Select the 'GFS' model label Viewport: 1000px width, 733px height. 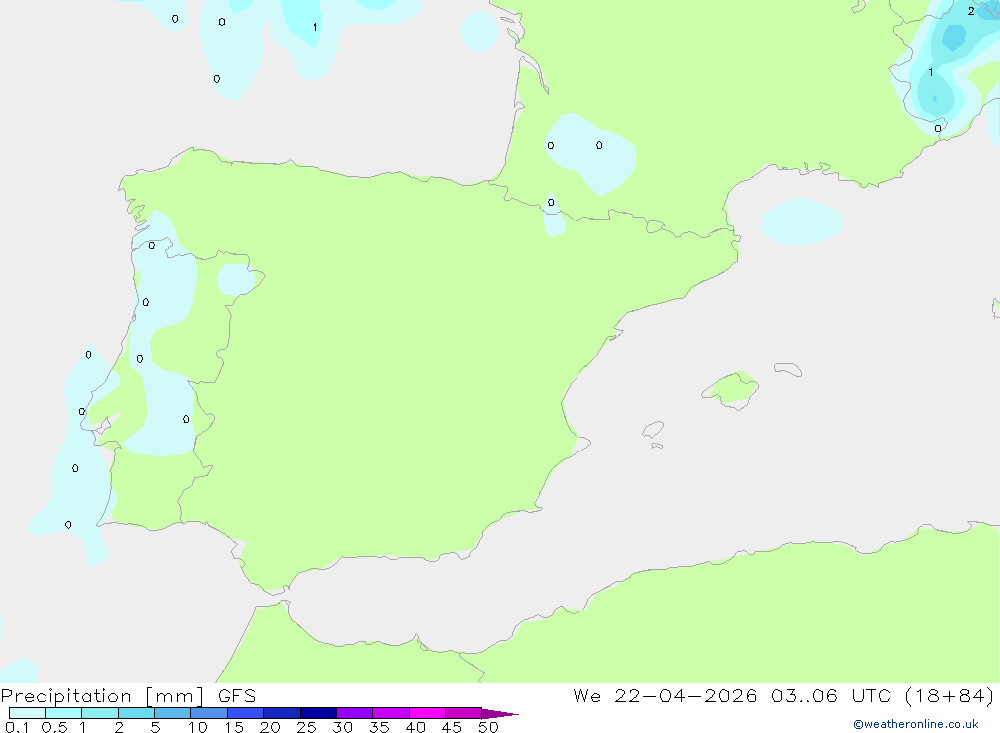point(237,696)
